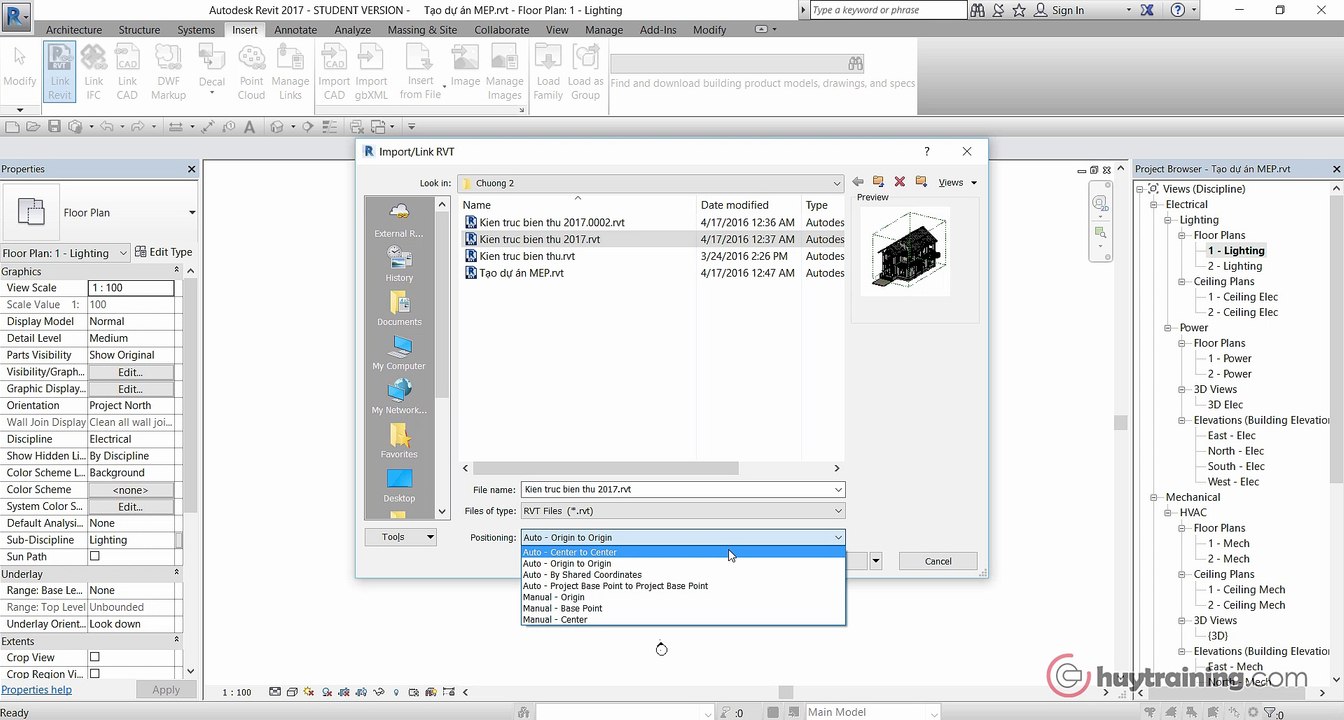
Task: Switch to the Architecture ribbon tab
Action: coord(74,30)
